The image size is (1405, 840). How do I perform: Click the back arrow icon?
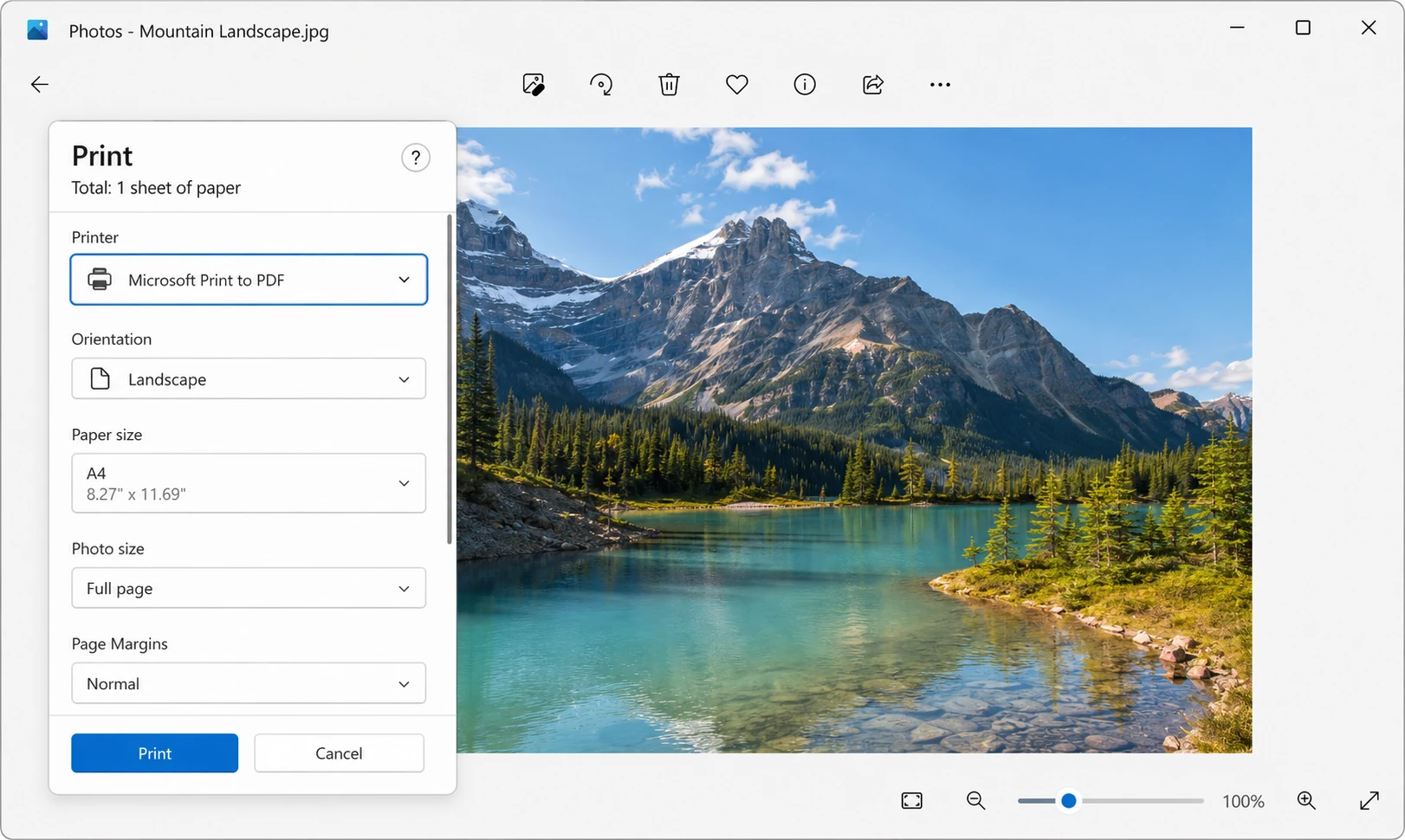click(40, 85)
